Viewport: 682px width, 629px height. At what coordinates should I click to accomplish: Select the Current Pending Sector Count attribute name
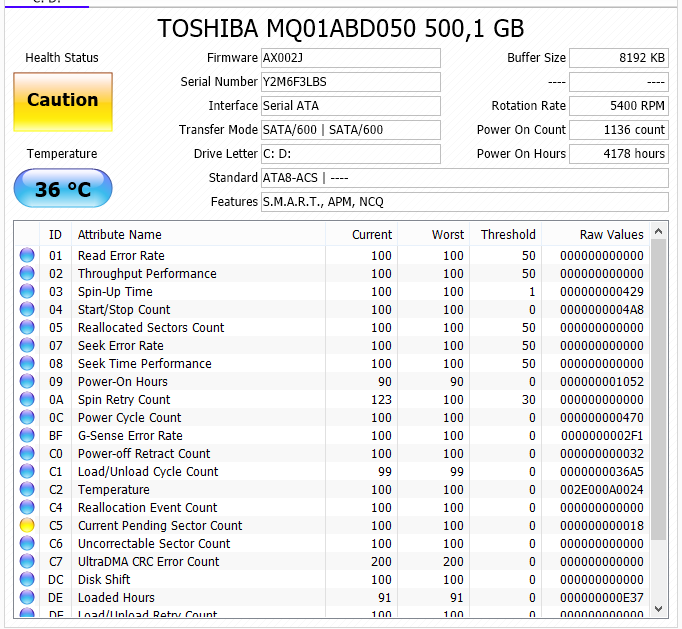160,525
